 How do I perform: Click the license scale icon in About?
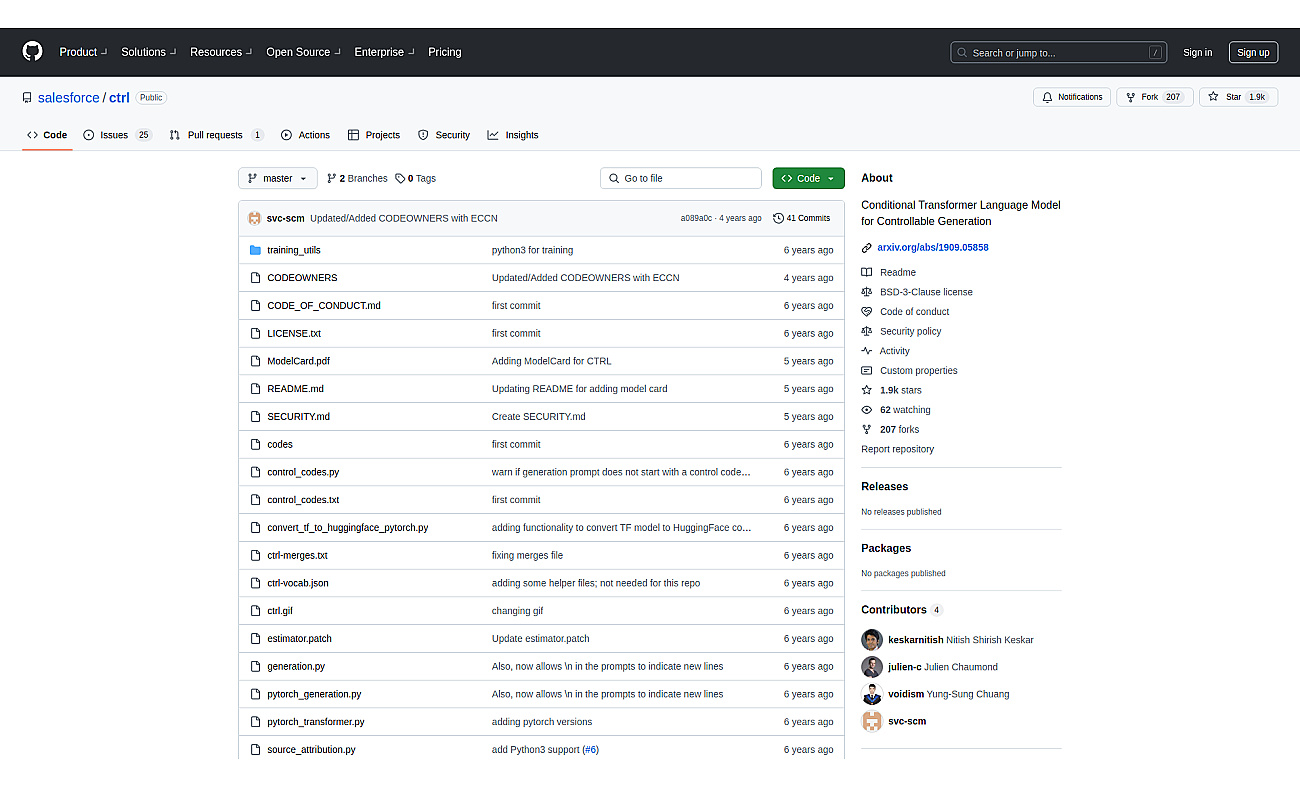[867, 292]
